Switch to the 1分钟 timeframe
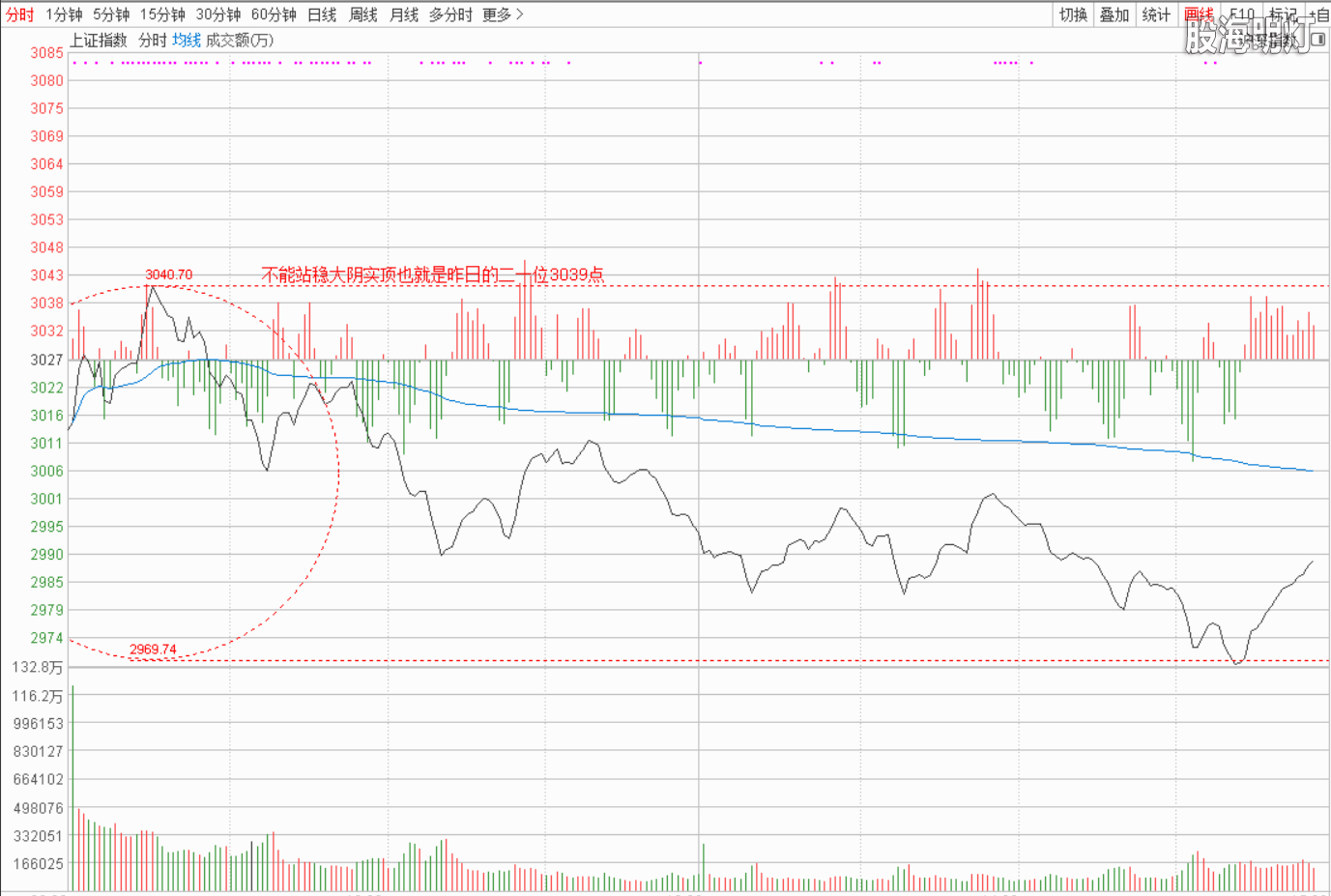This screenshot has height=896, width=1331. click(64, 14)
